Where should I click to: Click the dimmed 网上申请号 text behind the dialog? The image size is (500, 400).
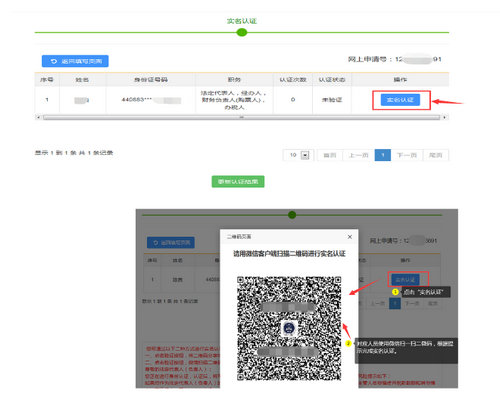403,241
